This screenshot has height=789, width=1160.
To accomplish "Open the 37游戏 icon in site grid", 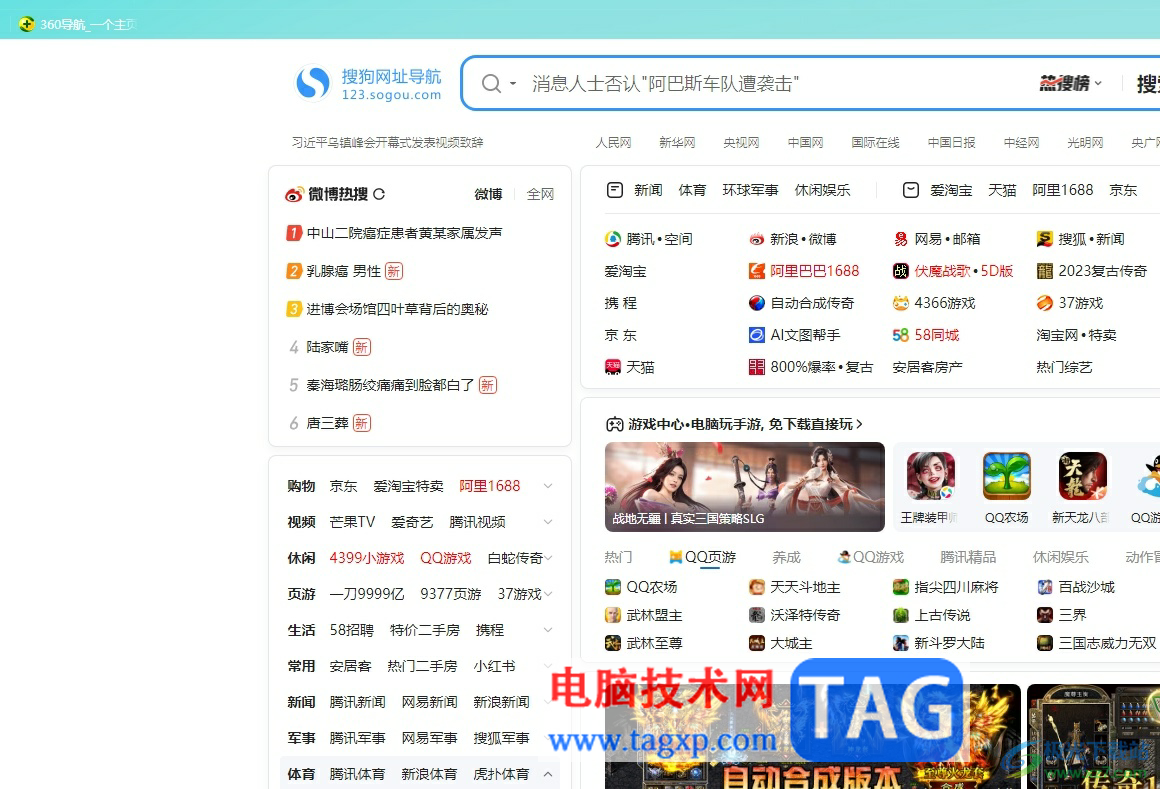I will click(1045, 303).
